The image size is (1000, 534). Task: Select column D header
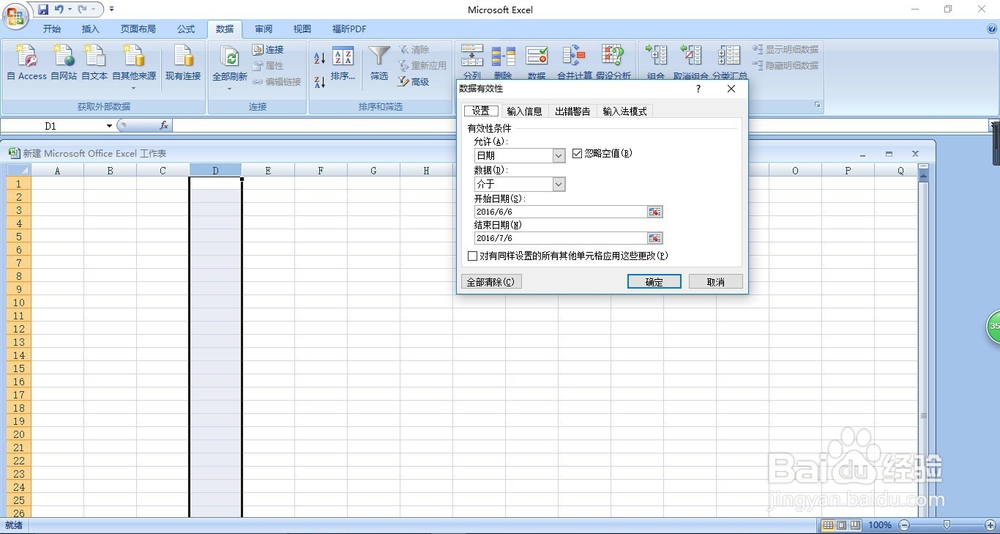pos(216,170)
